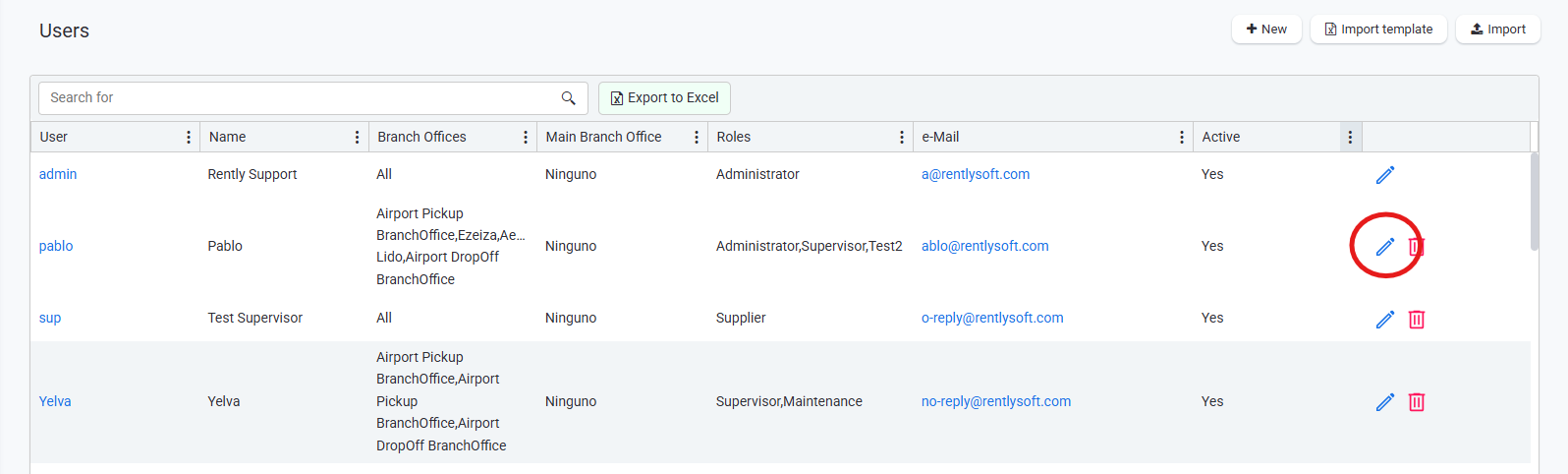The height and width of the screenshot is (474, 1568).
Task: Focus the Search for input field
Action: [295, 97]
